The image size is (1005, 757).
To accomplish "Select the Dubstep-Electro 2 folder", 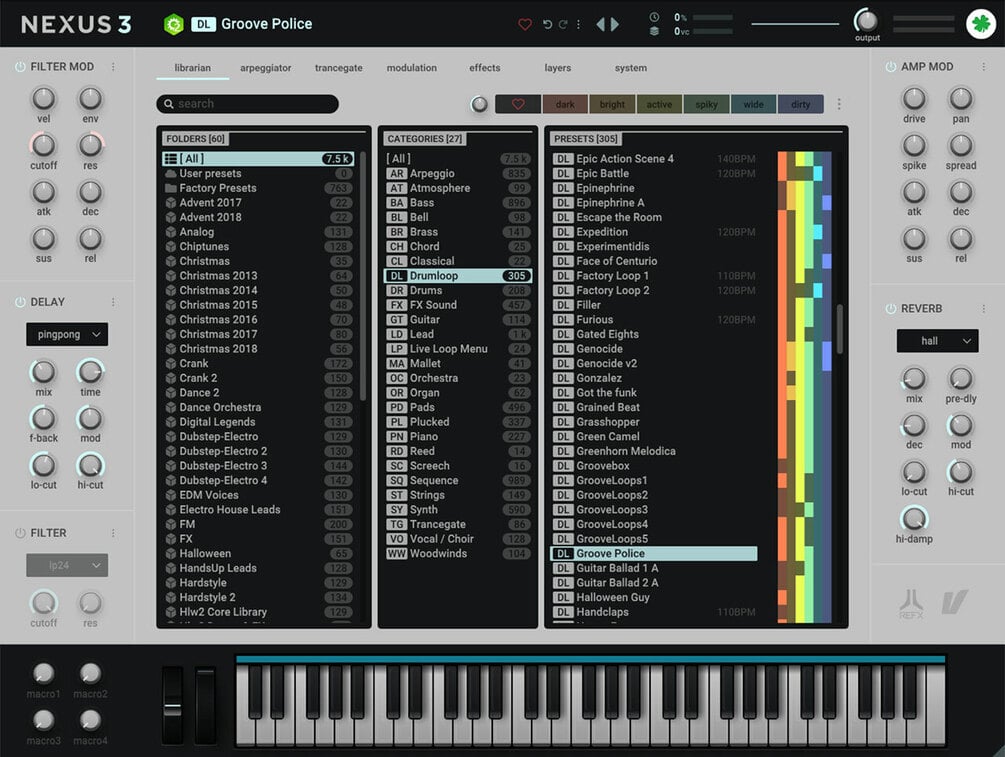I will [257, 451].
